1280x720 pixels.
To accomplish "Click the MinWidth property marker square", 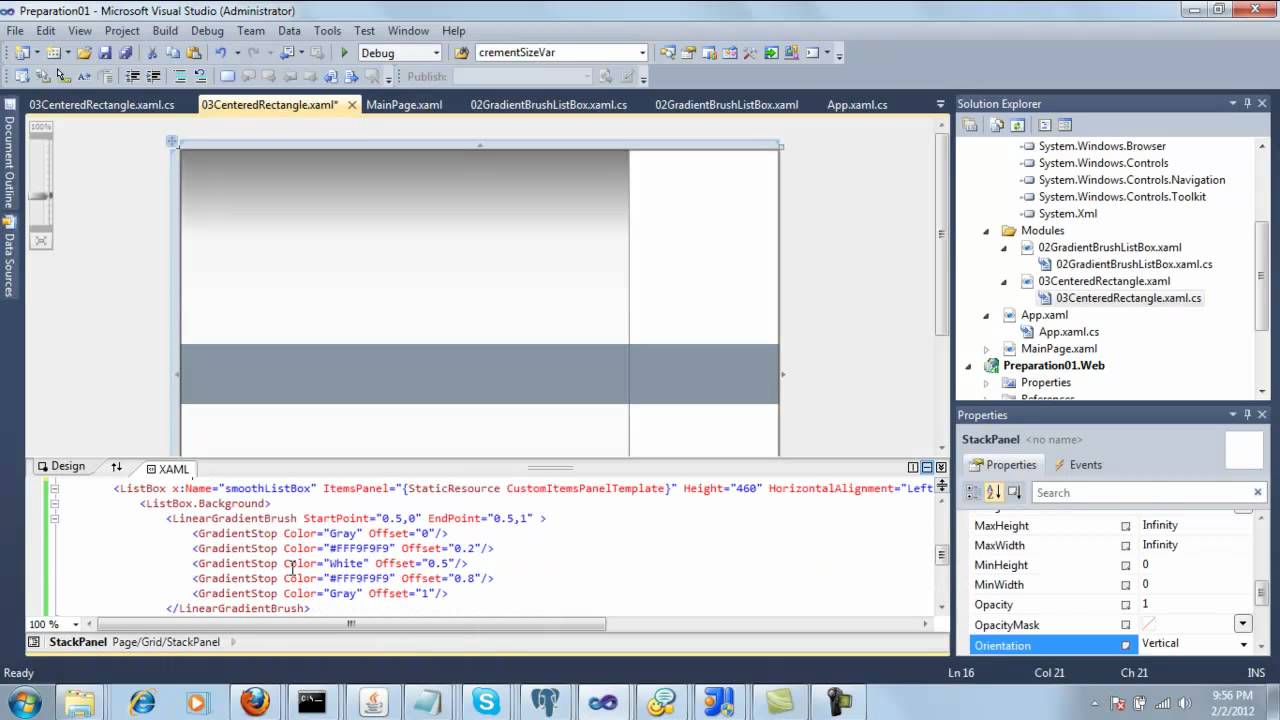I will [x=1125, y=585].
